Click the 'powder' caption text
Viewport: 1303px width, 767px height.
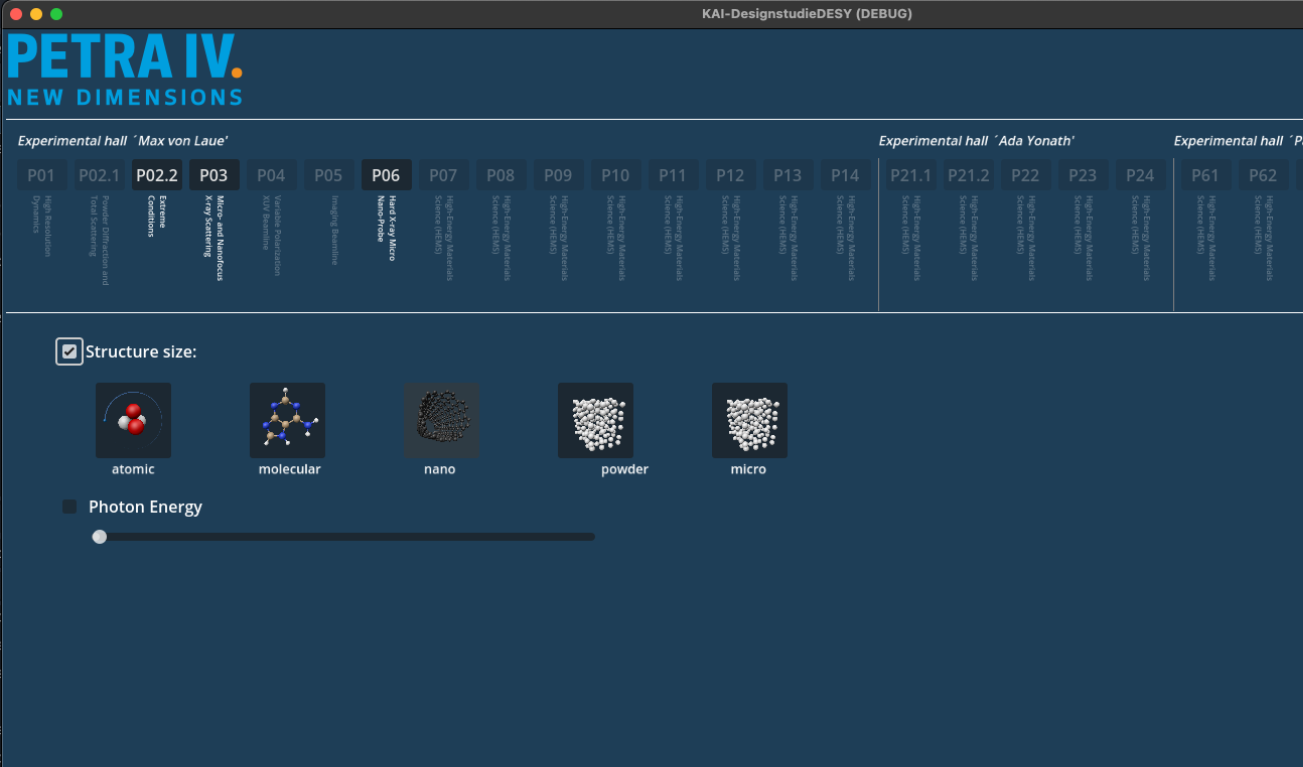625,469
